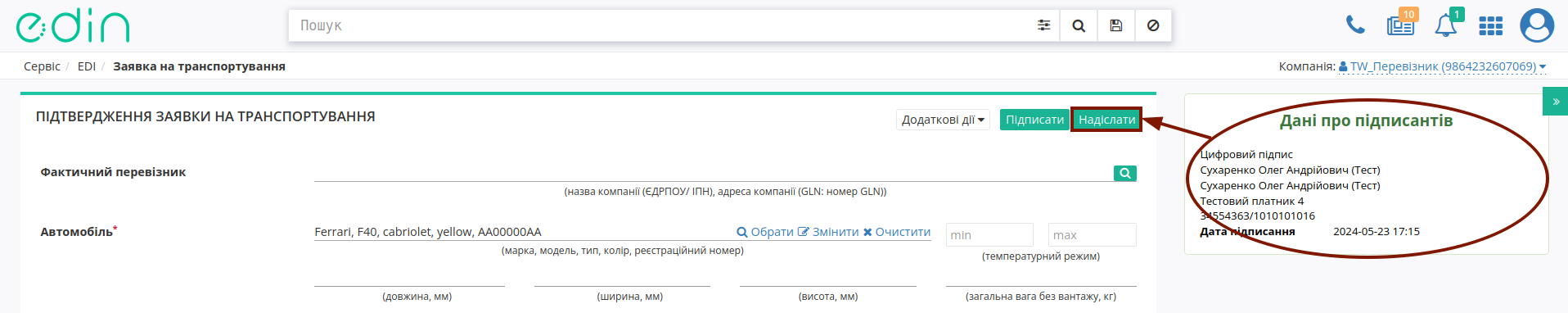The width and height of the screenshot is (1568, 313).
Task: Open the phone contact icon
Action: (x=1355, y=25)
